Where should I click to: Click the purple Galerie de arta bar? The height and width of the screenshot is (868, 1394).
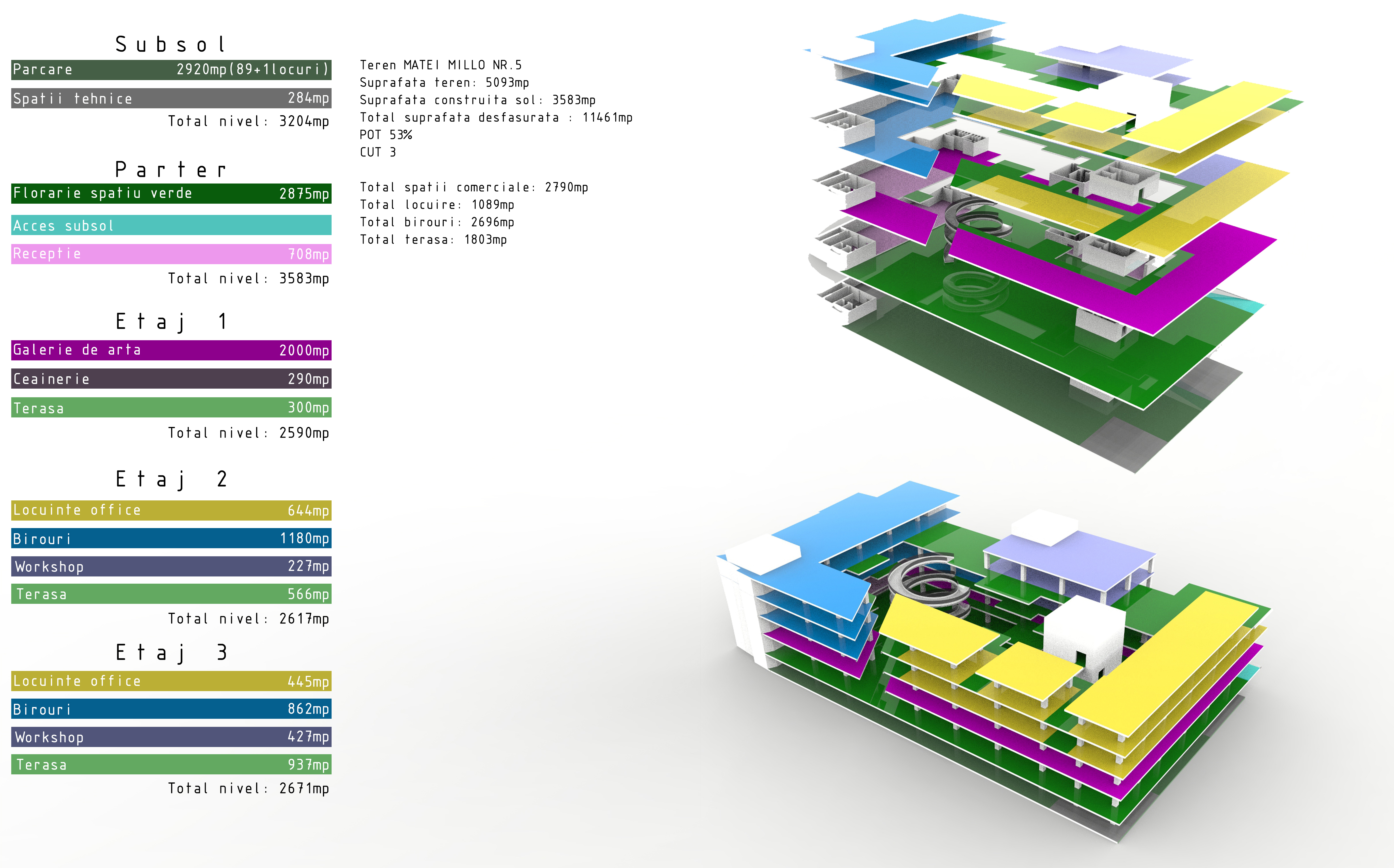(x=171, y=350)
